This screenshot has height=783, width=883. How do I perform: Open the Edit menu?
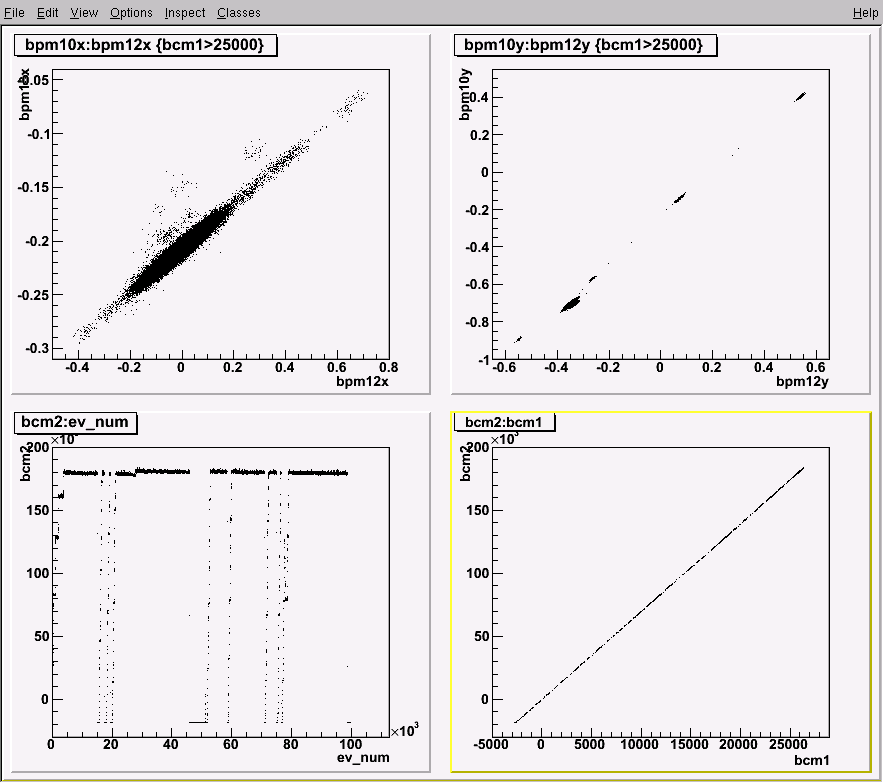47,12
